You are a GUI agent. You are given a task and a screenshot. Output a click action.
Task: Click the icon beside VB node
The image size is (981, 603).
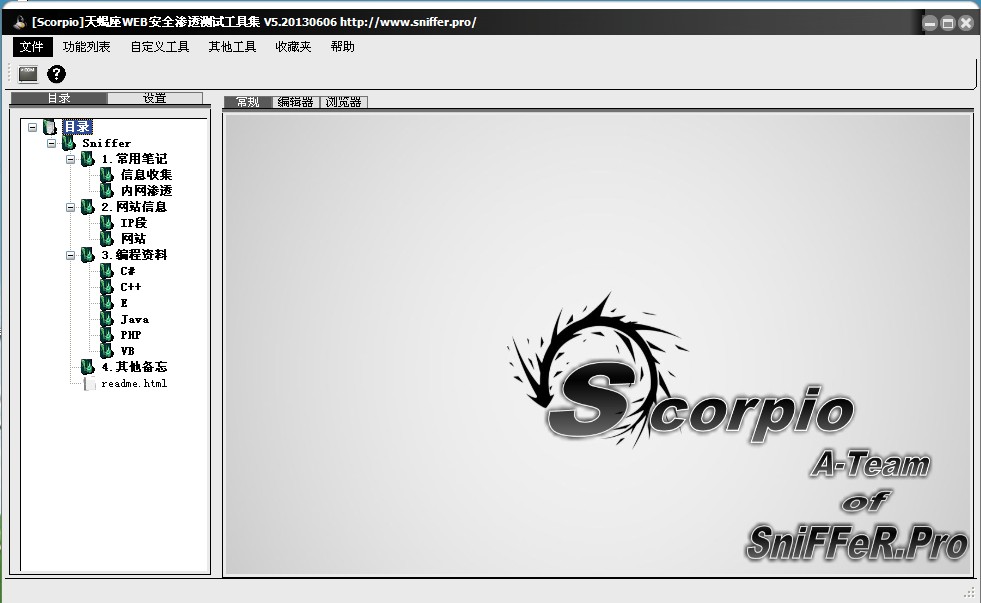[106, 351]
